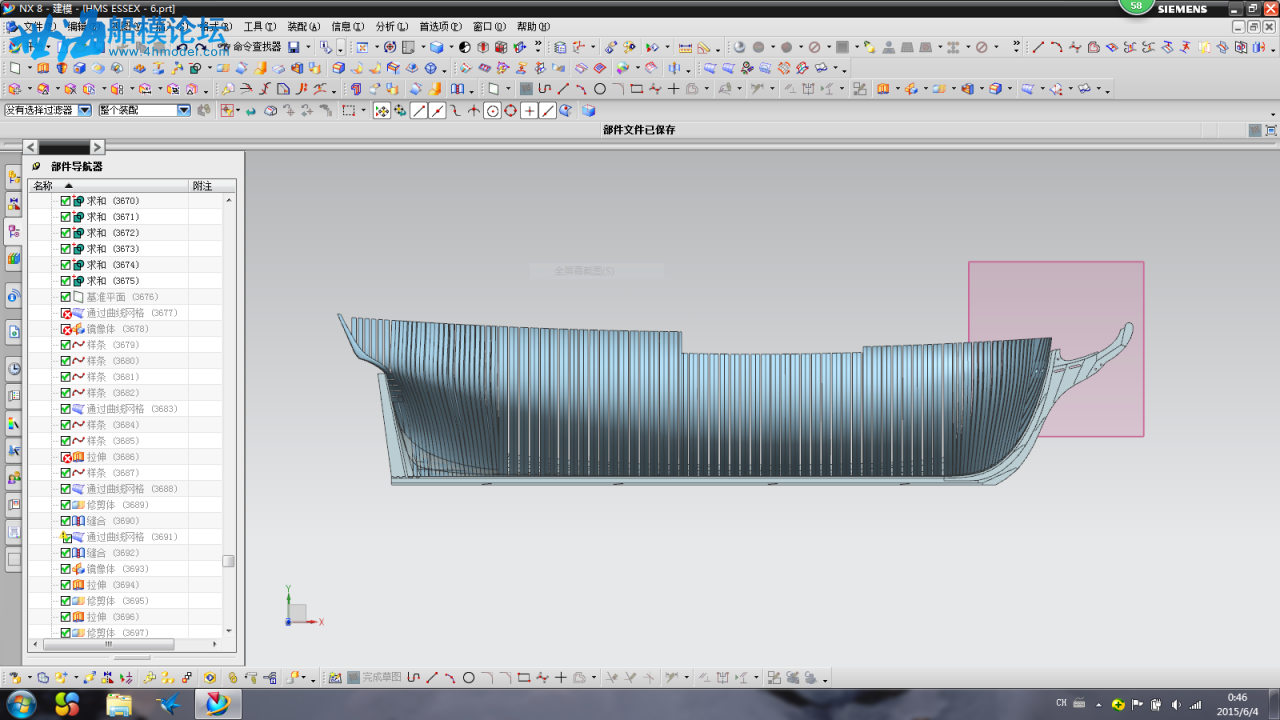
Task: Open the file explorer taskbar icon
Action: coord(119,704)
